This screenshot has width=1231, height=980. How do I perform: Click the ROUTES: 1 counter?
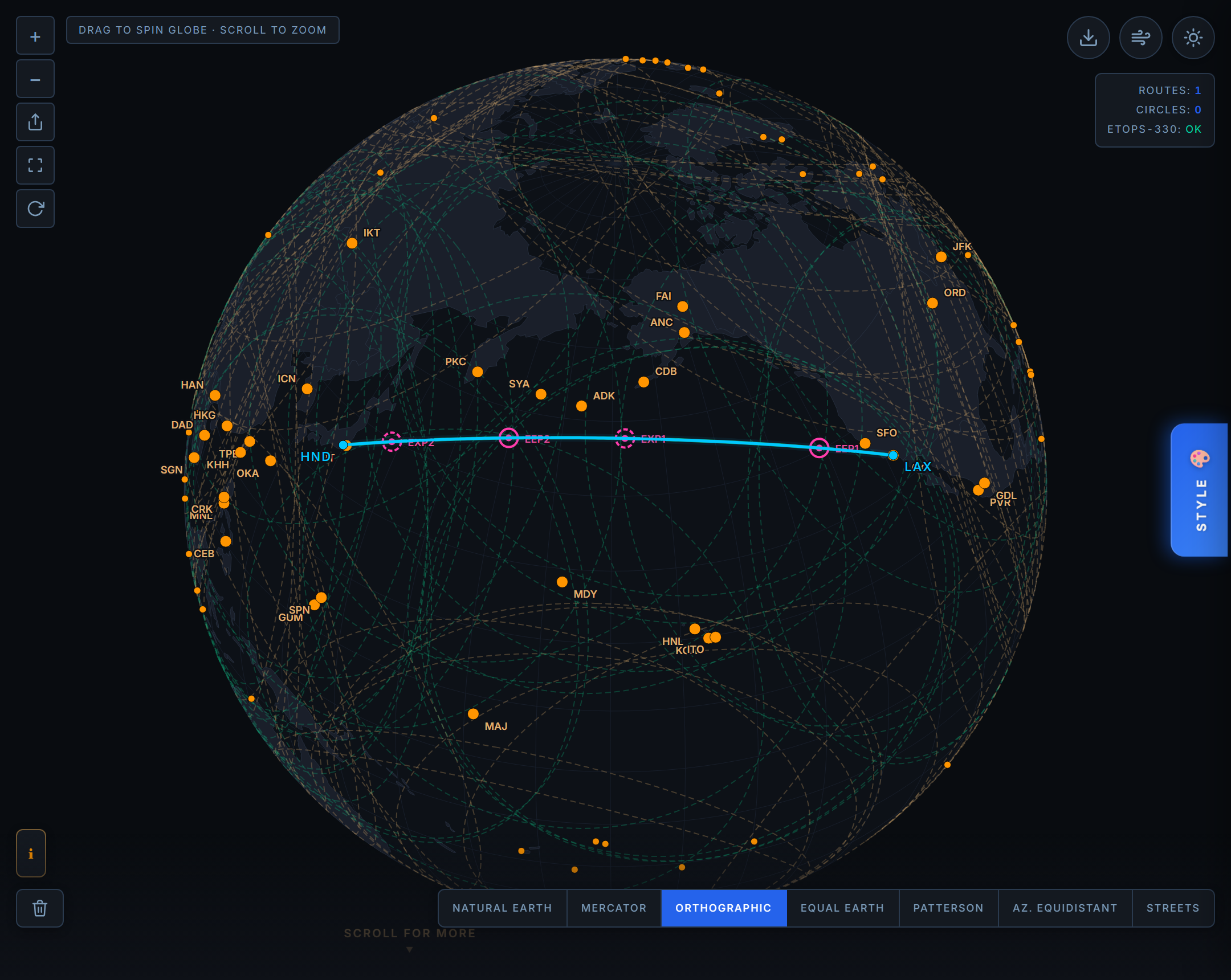pyautogui.click(x=1169, y=90)
